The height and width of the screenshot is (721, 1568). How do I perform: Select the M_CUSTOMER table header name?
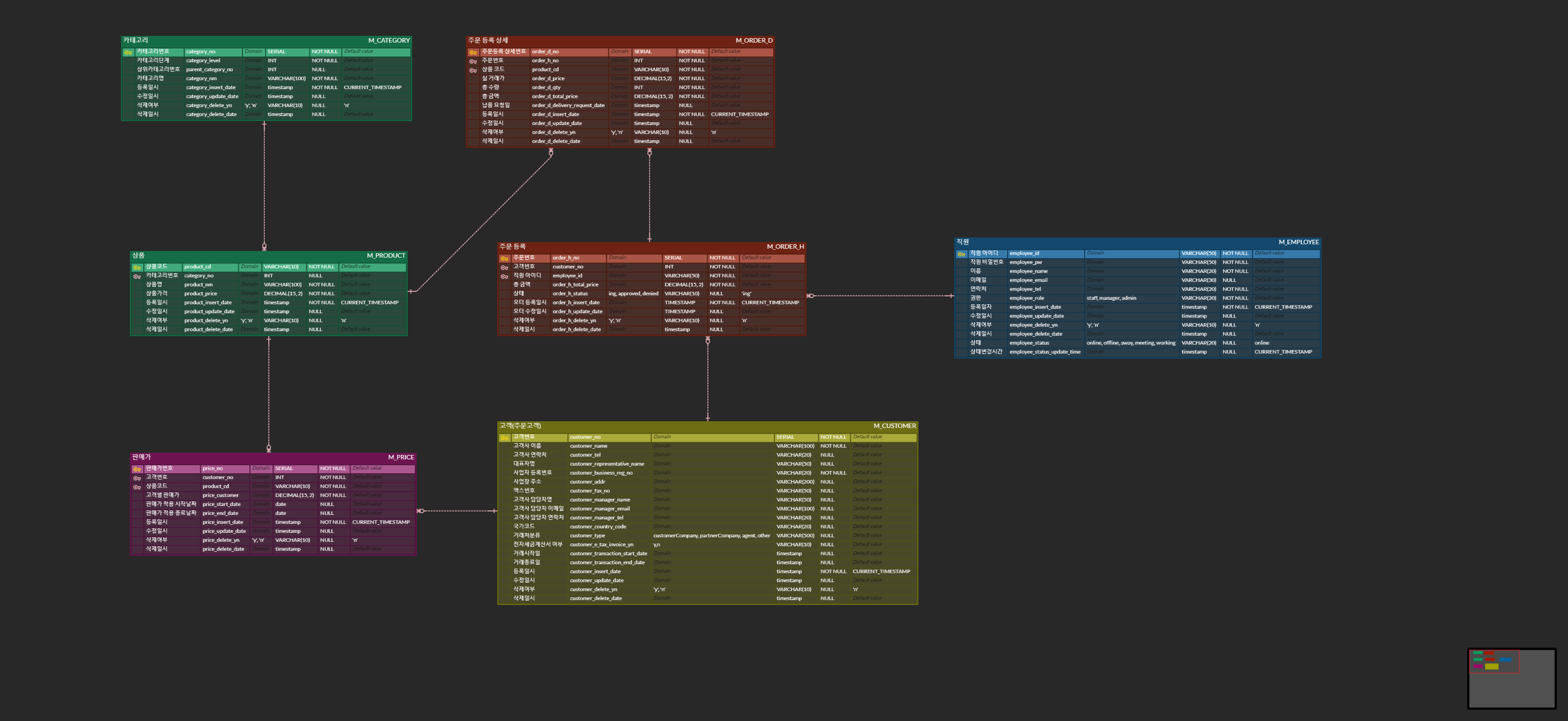click(894, 426)
